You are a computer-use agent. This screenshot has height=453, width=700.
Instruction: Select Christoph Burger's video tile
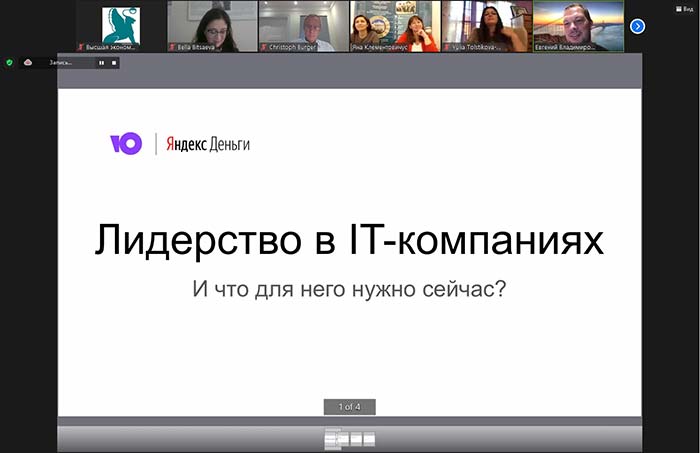(x=304, y=27)
